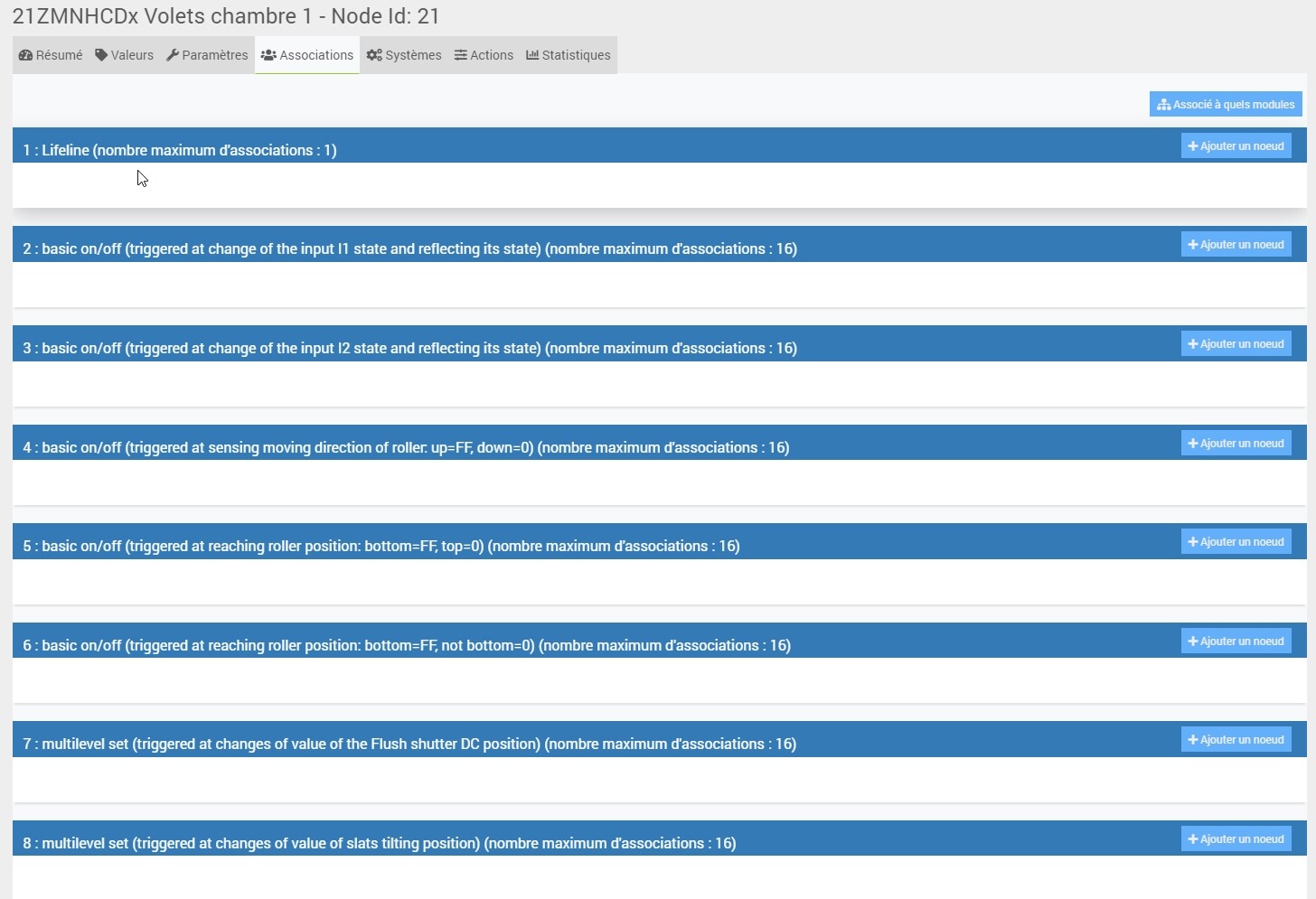Viewport: 1316px width, 899px height.
Task: Click the sitemap icon on "Associé à quels modules"
Action: [x=1164, y=105]
